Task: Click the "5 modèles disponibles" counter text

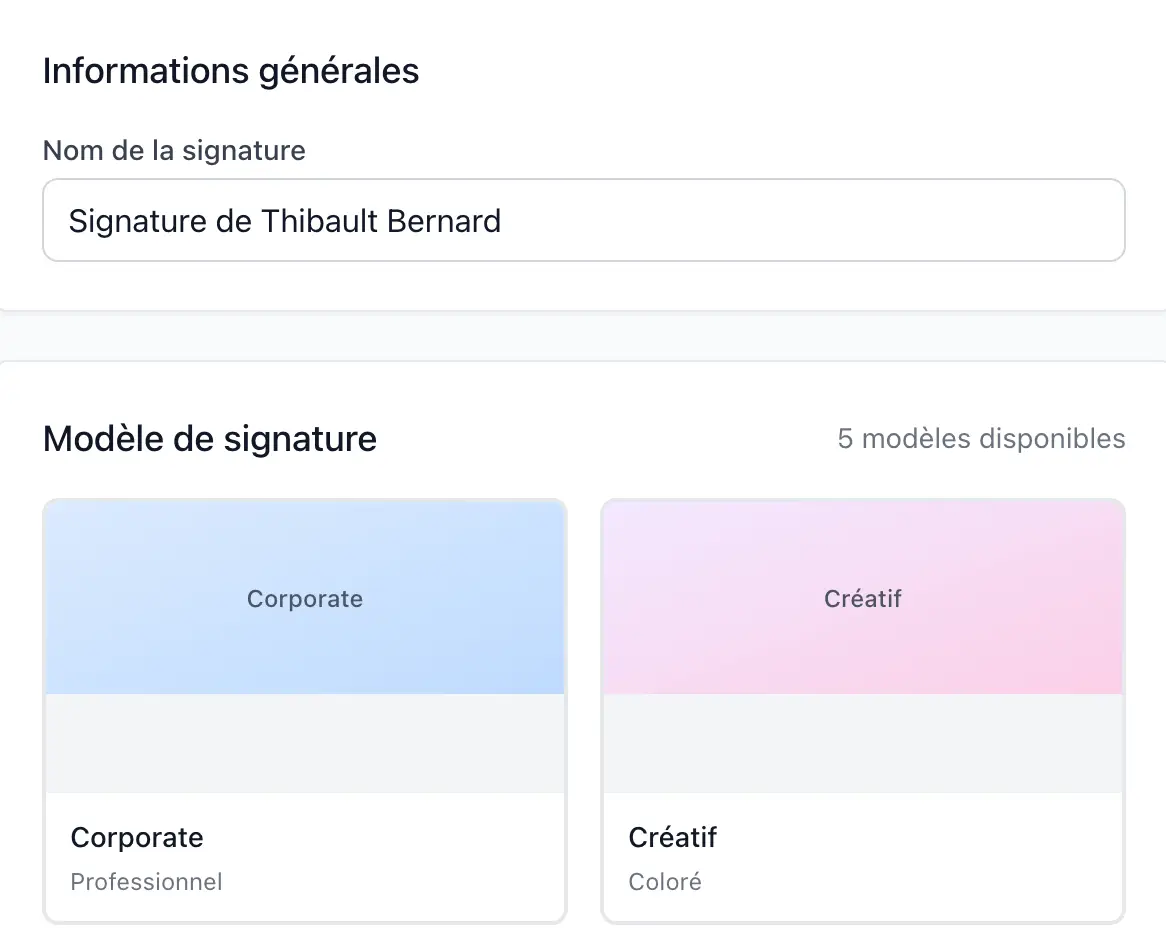Action: click(x=981, y=439)
